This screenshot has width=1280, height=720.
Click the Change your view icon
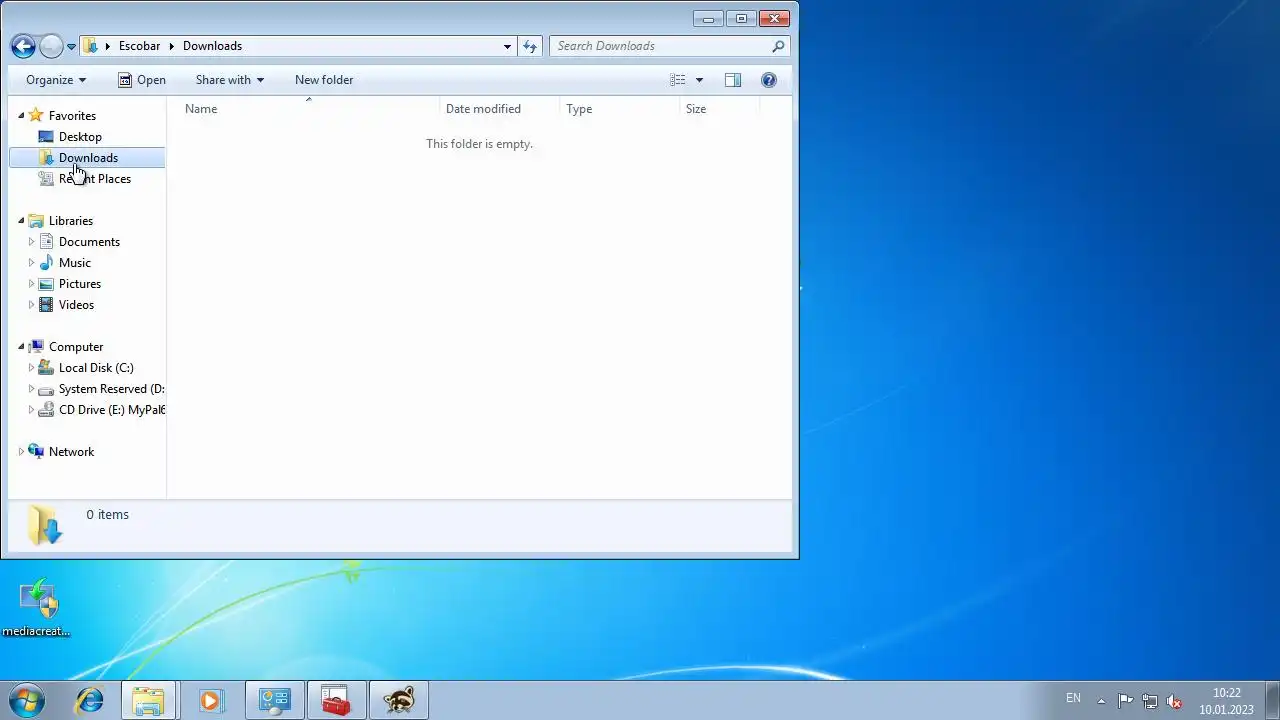click(678, 80)
